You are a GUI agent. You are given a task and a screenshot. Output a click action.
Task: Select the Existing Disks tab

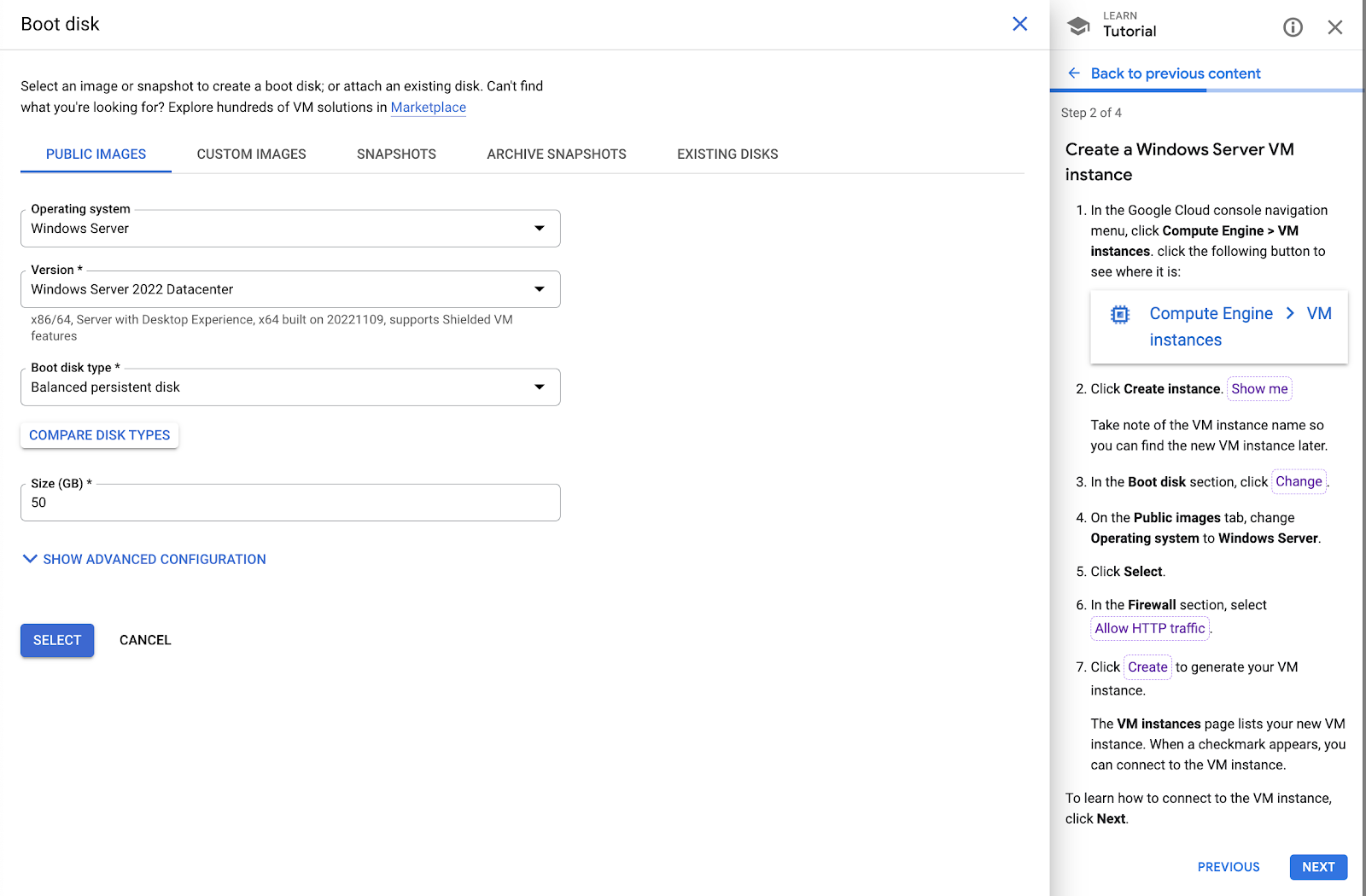click(x=727, y=154)
